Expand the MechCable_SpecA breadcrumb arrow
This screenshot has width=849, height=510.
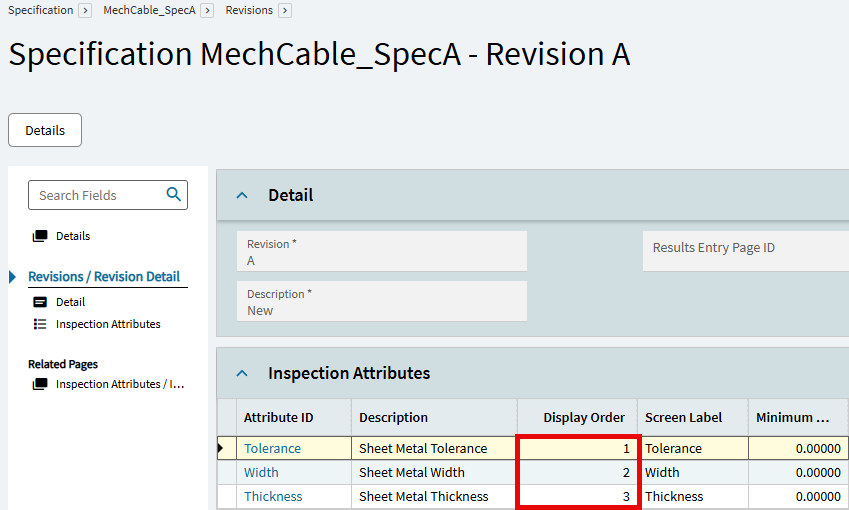coord(207,10)
